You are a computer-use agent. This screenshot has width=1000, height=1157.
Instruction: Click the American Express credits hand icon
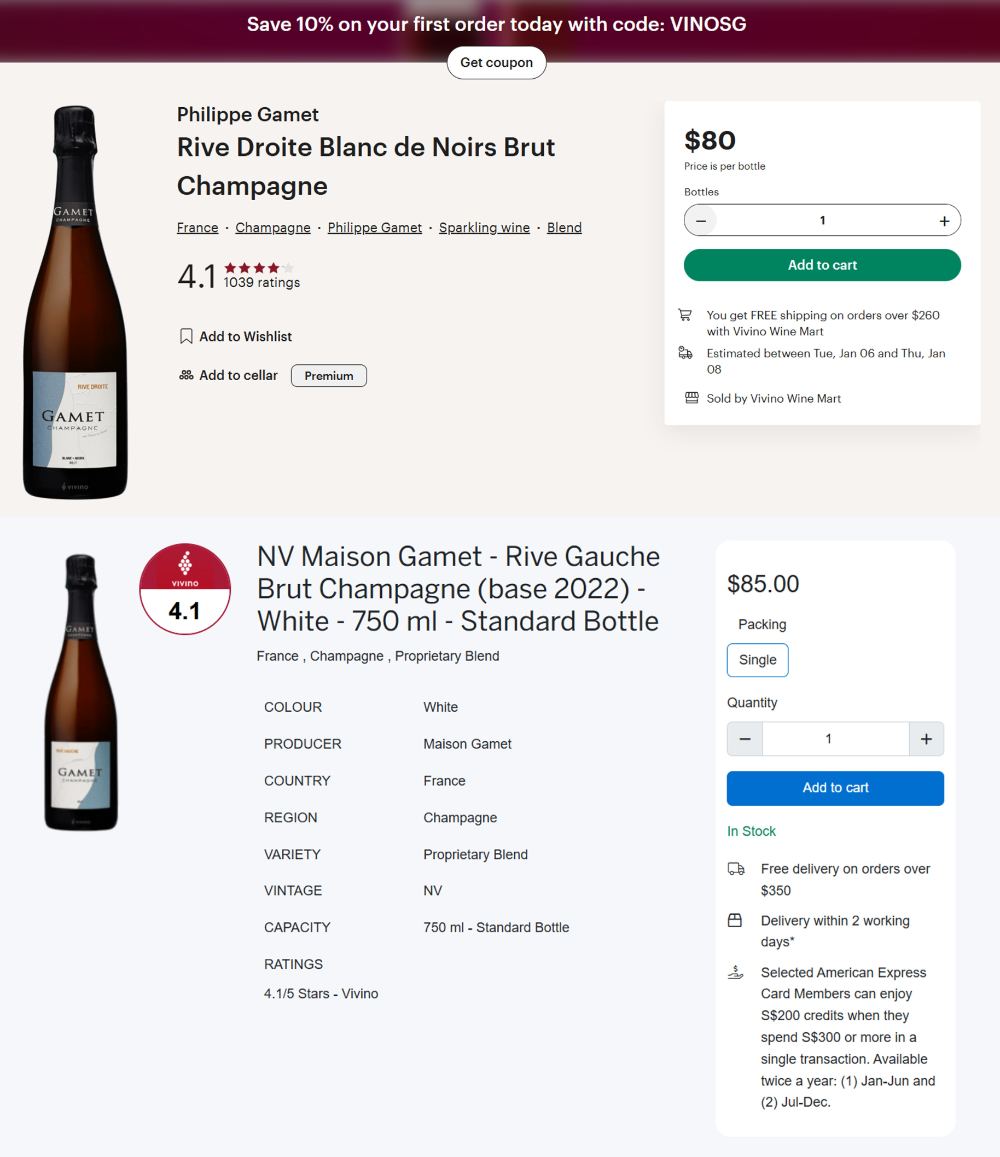coord(736,972)
